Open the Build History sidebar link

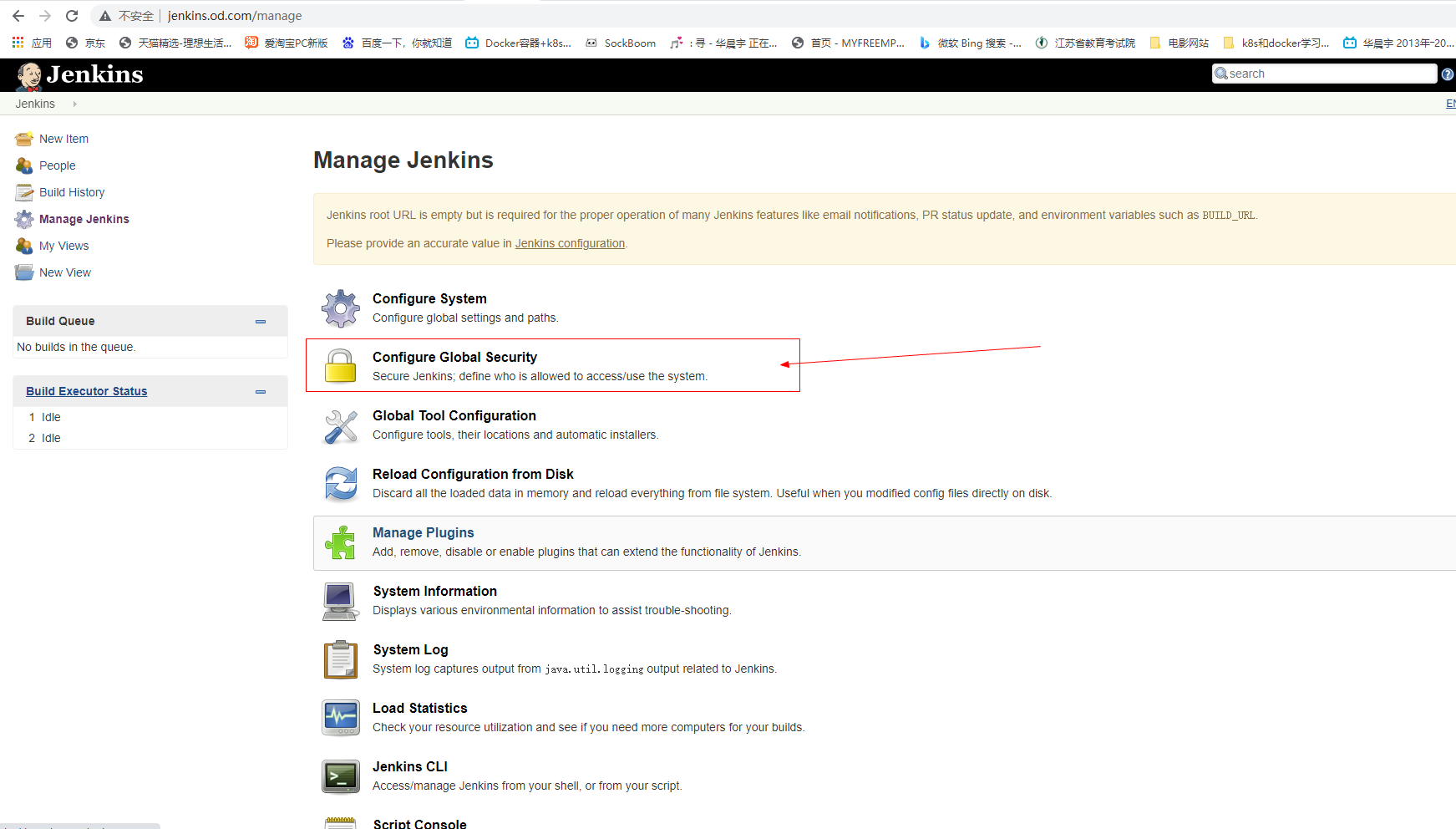pyautogui.click(x=72, y=192)
